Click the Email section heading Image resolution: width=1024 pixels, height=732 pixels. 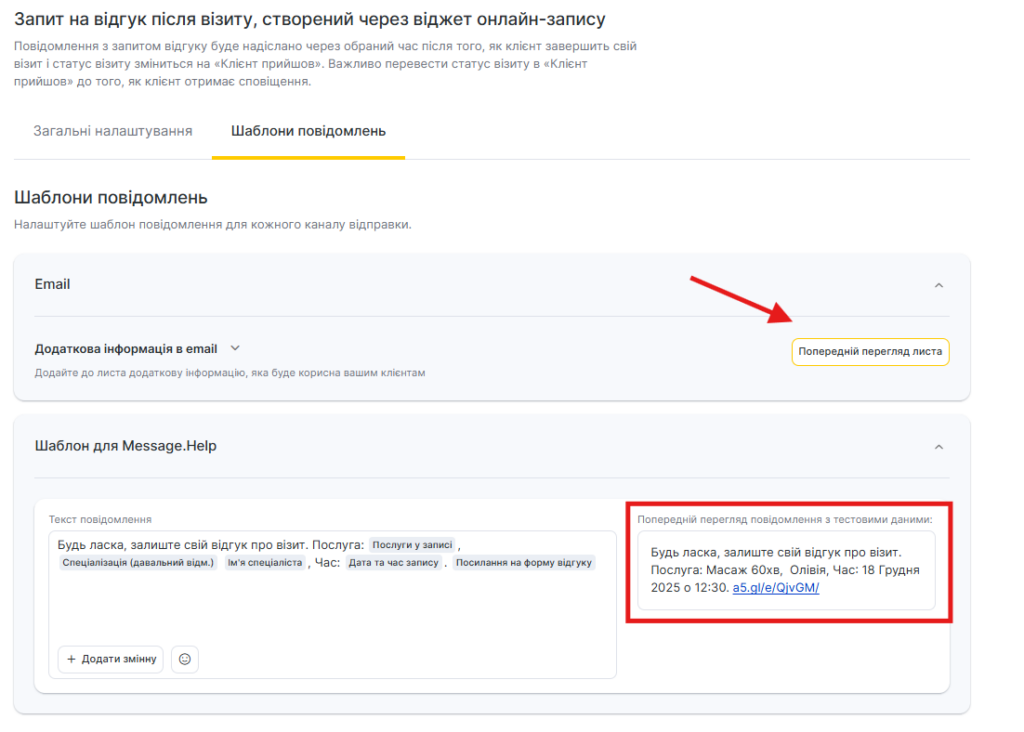click(53, 284)
